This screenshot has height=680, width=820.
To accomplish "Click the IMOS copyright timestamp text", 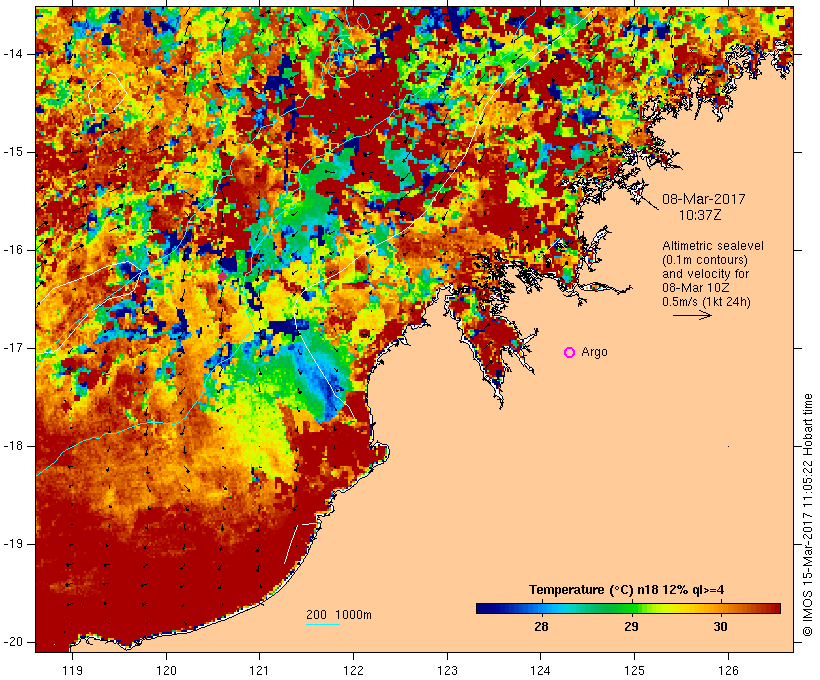I will (808, 515).
